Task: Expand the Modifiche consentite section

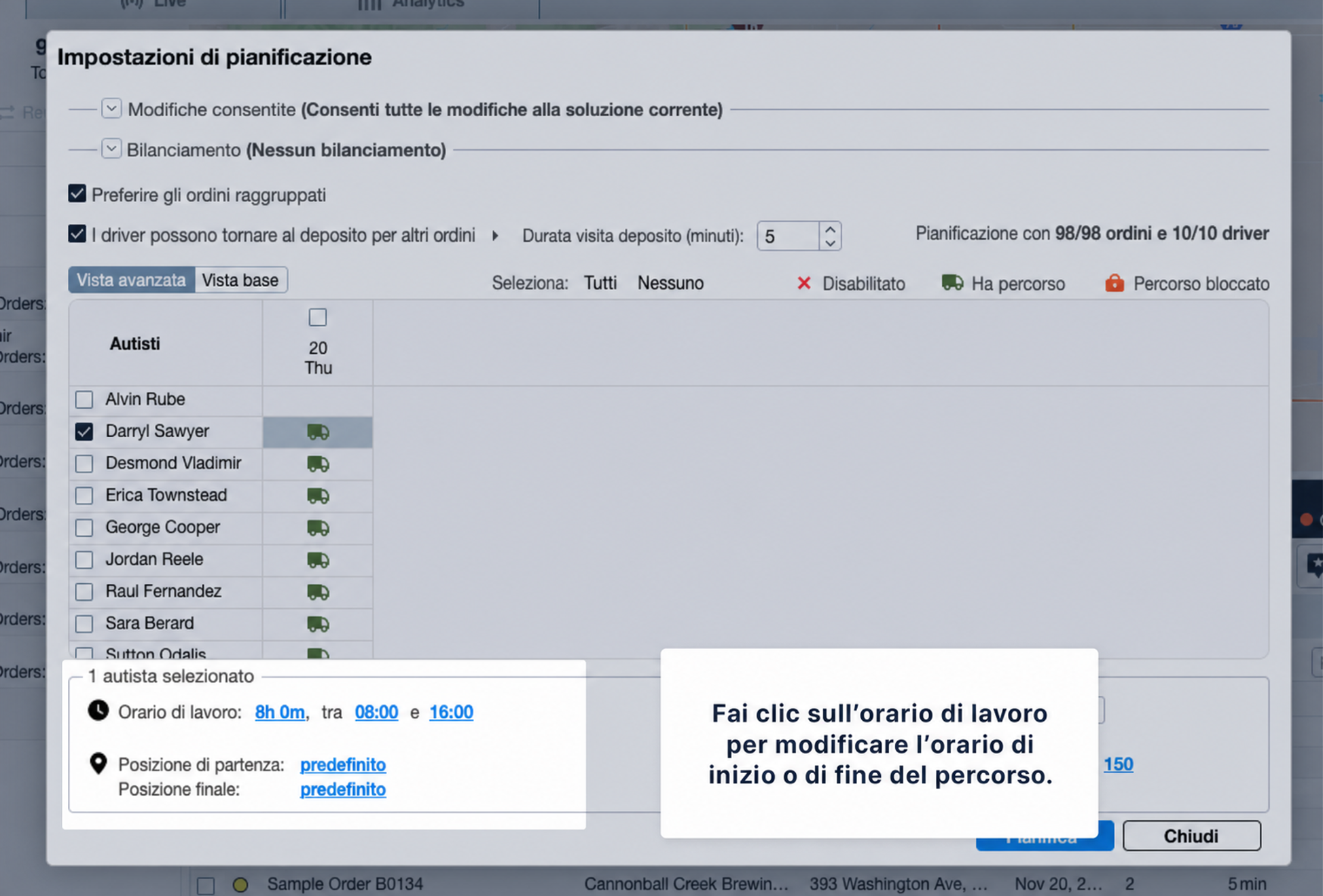Action: 111,109
